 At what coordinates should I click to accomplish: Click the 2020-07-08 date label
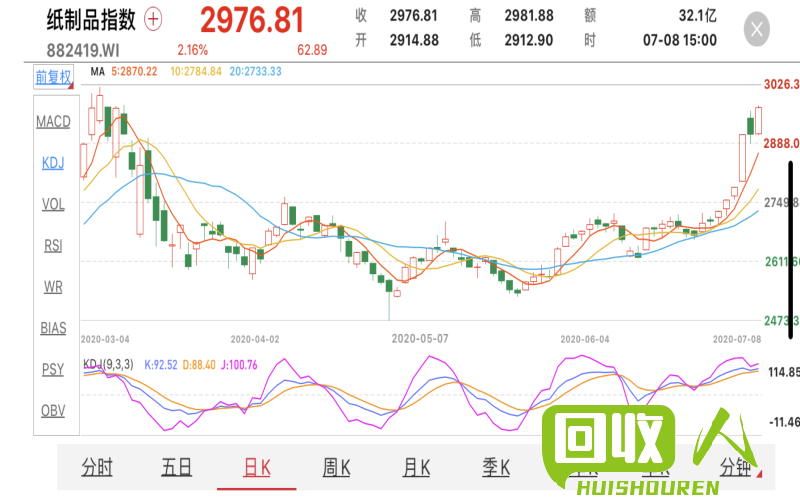pos(737,339)
